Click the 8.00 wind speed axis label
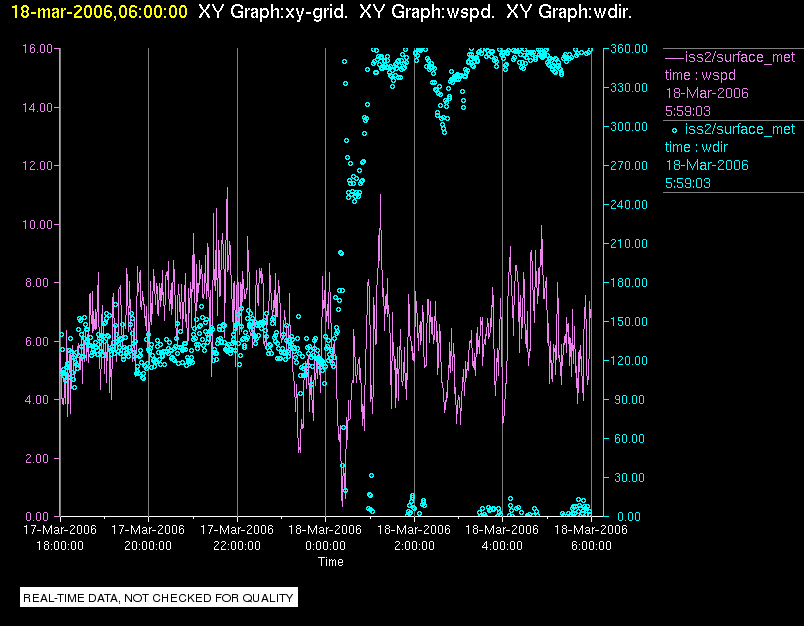Screen dimensions: 804x626 click(x=39, y=282)
